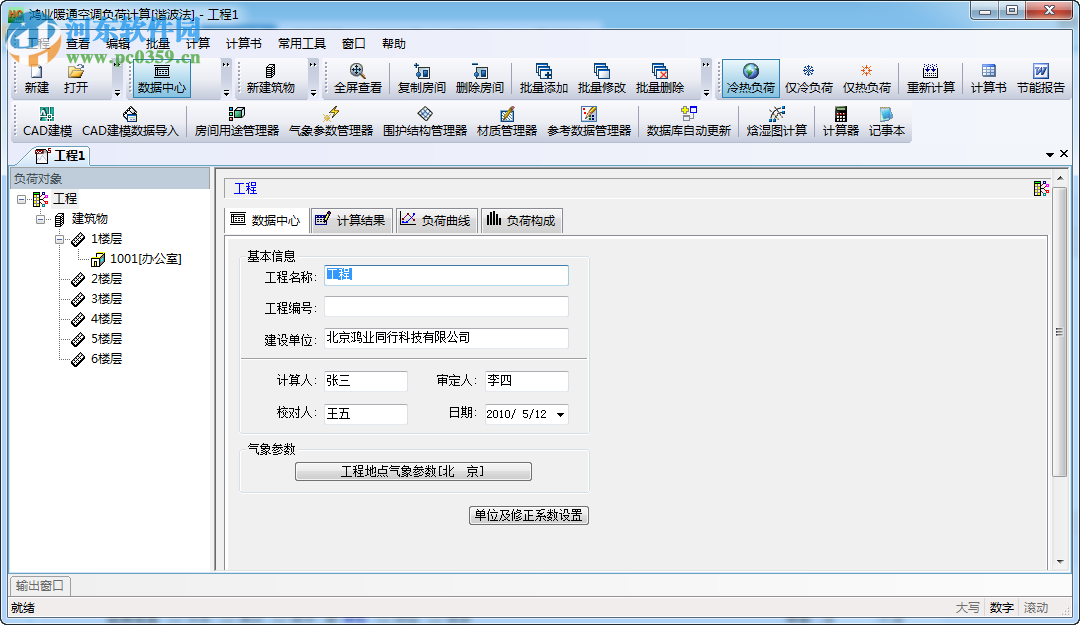Click the 批量删除 batch delete icon
Image resolution: width=1080 pixels, height=625 pixels.
pyautogui.click(x=660, y=79)
